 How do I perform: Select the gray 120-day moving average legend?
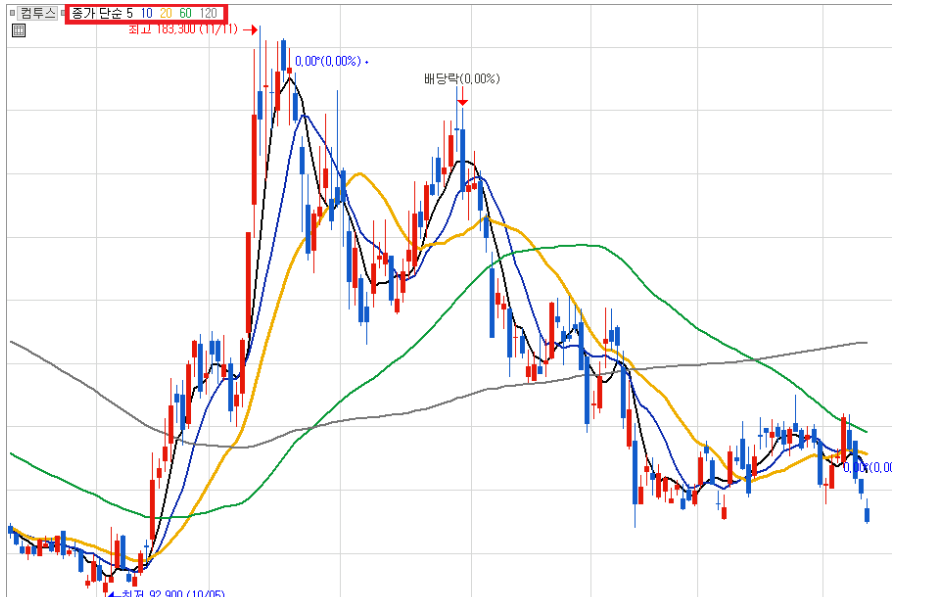tap(208, 13)
